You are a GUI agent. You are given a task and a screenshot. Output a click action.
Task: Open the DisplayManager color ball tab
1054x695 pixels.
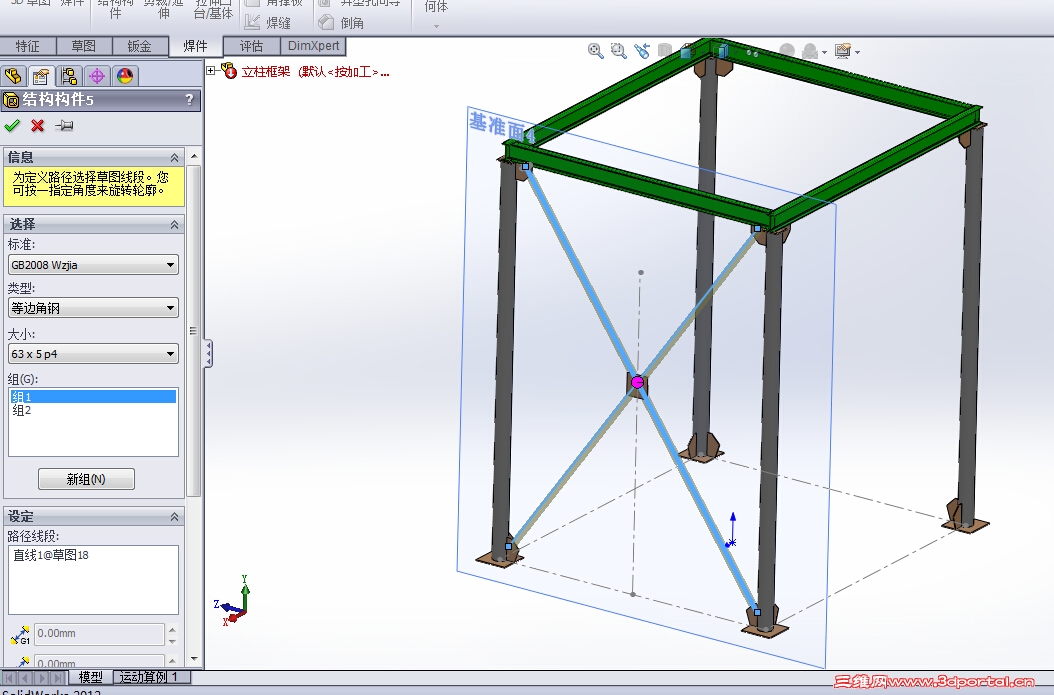click(x=125, y=76)
